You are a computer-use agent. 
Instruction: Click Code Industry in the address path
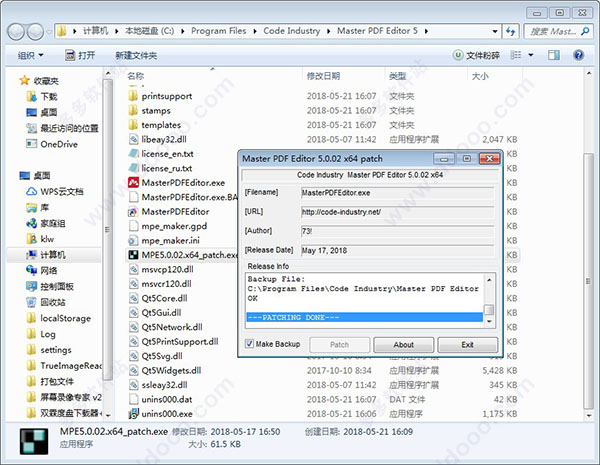pos(292,31)
